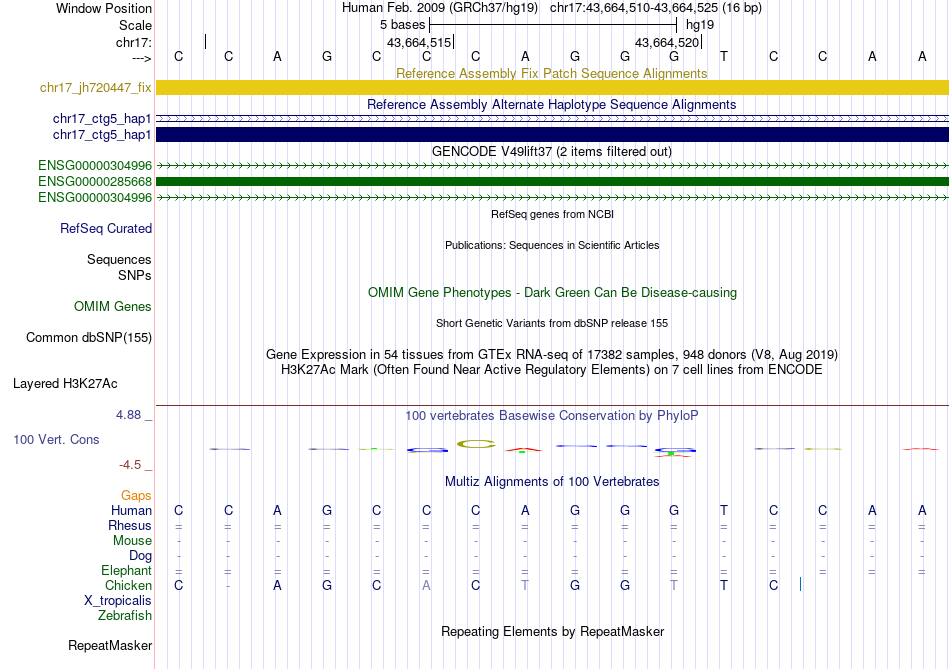Open the Reference Assembly Alternate Haplotype Sequence Alignments title
Image resolution: width=950 pixels, height=669 pixels.
pyautogui.click(x=551, y=104)
